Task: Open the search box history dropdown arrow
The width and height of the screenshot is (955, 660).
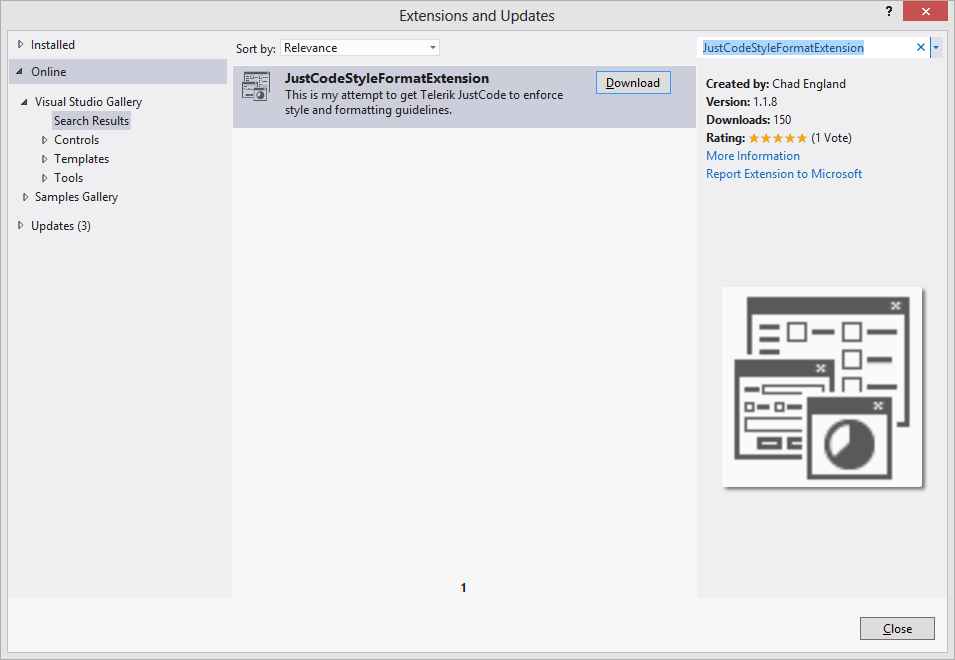Action: pos(936,47)
